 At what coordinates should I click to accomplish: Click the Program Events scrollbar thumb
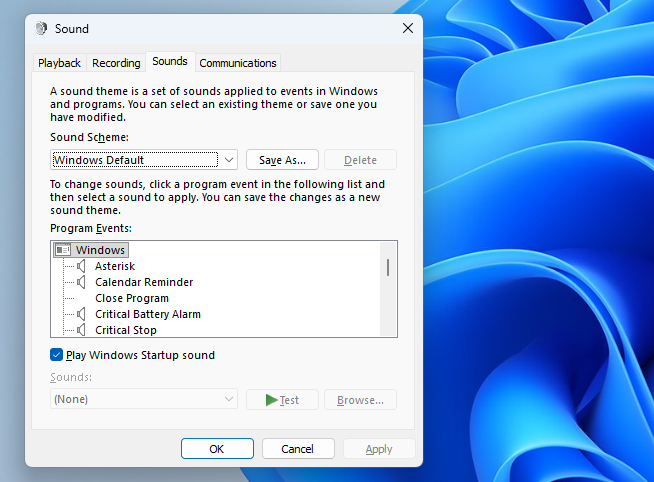coord(388,267)
